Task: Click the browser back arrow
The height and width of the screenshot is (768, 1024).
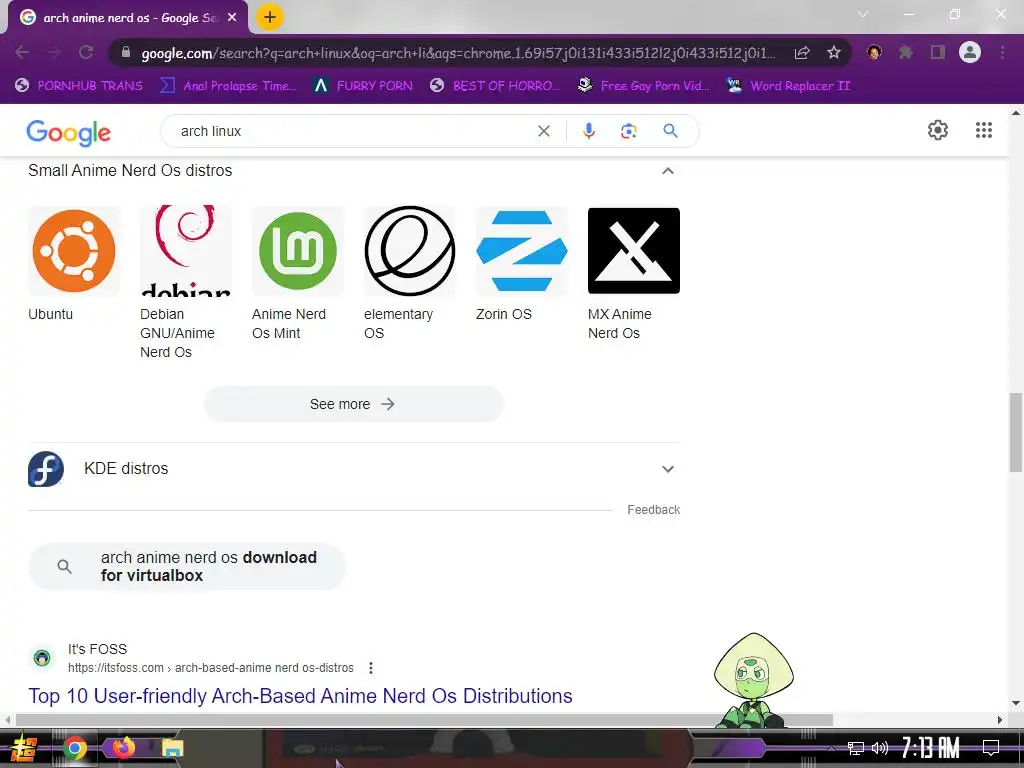Action: (x=22, y=52)
